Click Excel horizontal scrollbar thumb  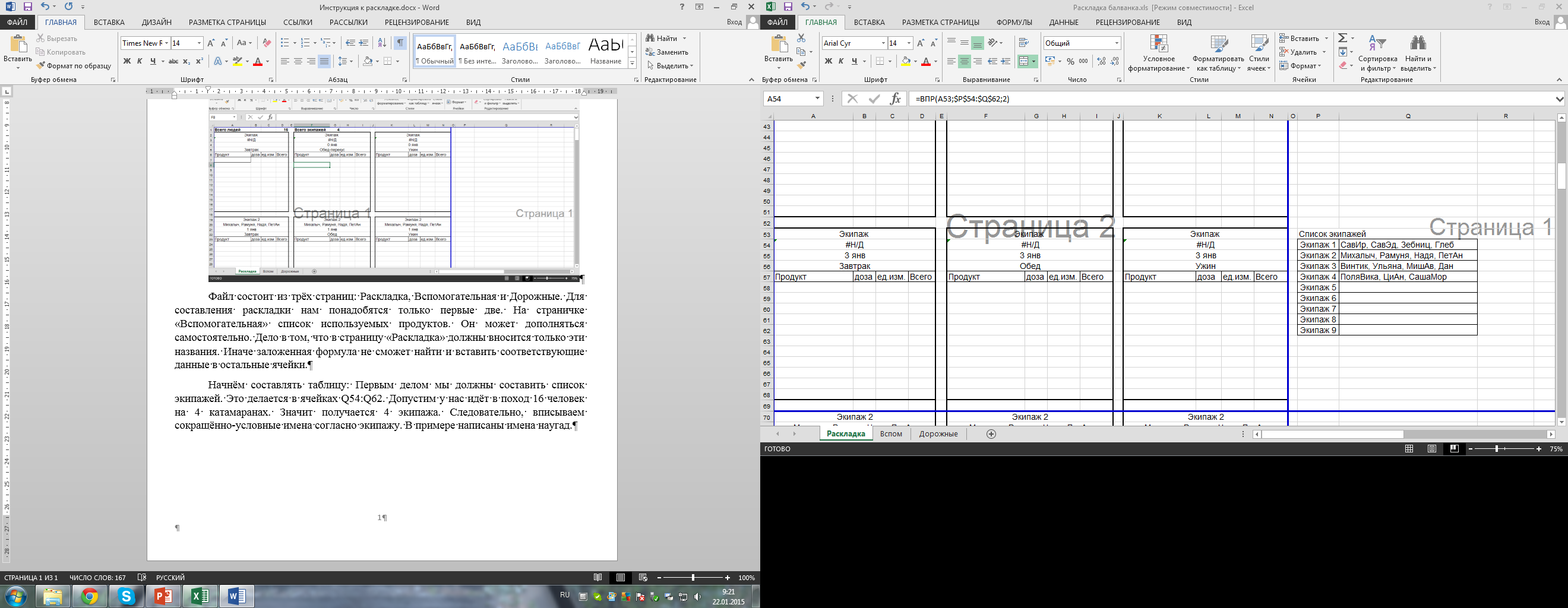(x=1332, y=434)
